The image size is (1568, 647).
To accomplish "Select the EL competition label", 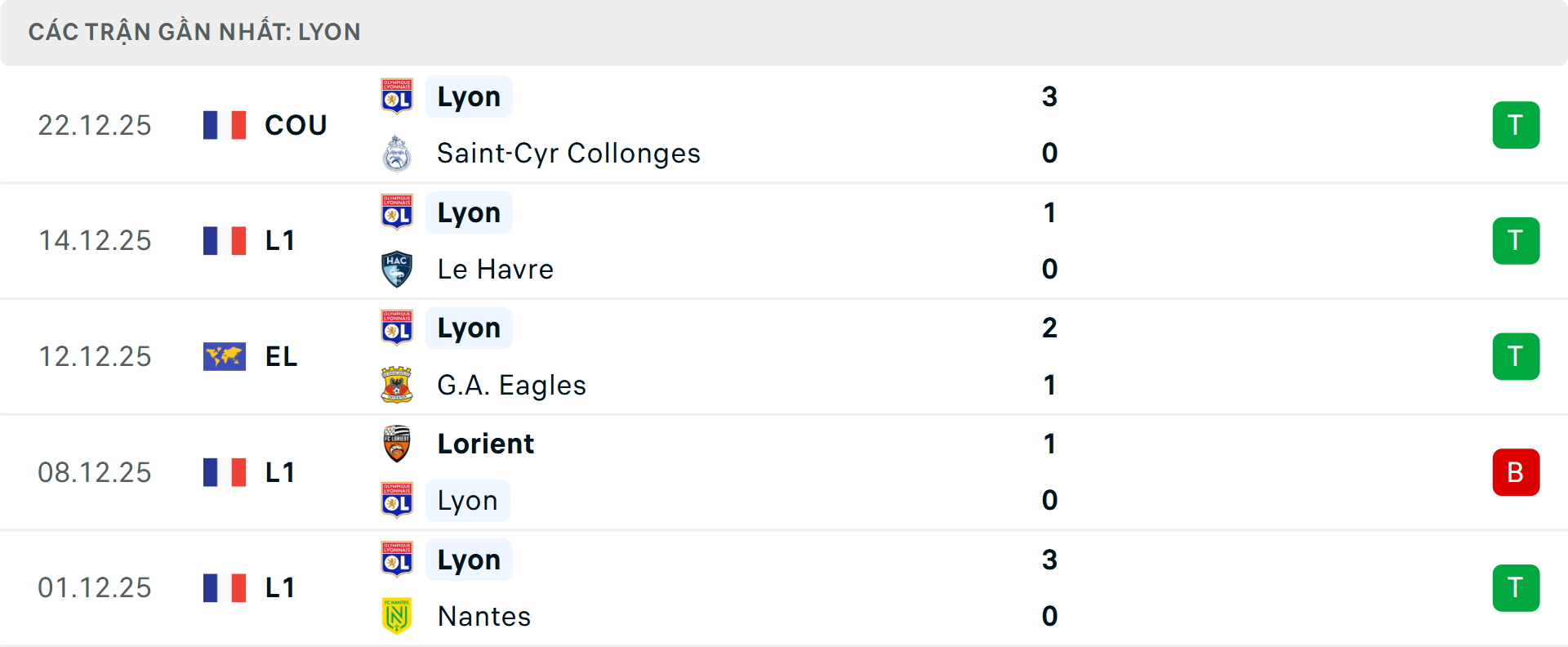I will tap(281, 356).
